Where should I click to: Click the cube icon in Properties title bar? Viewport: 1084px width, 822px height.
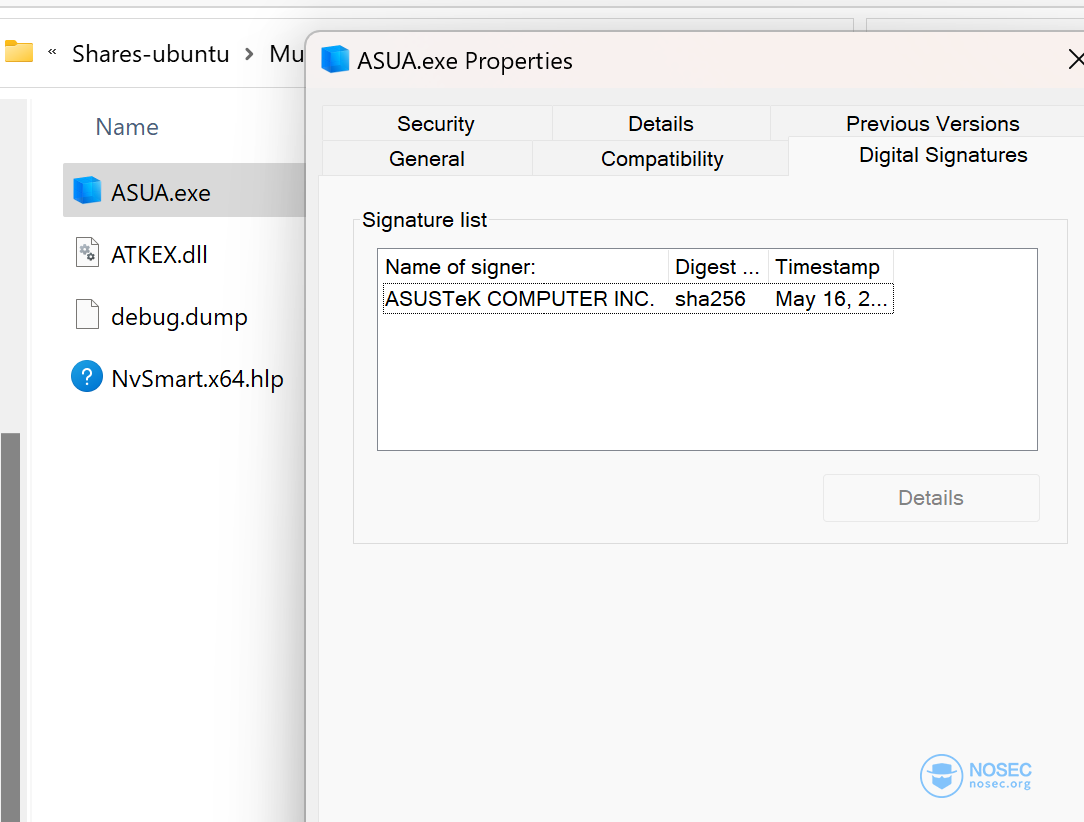click(335, 59)
